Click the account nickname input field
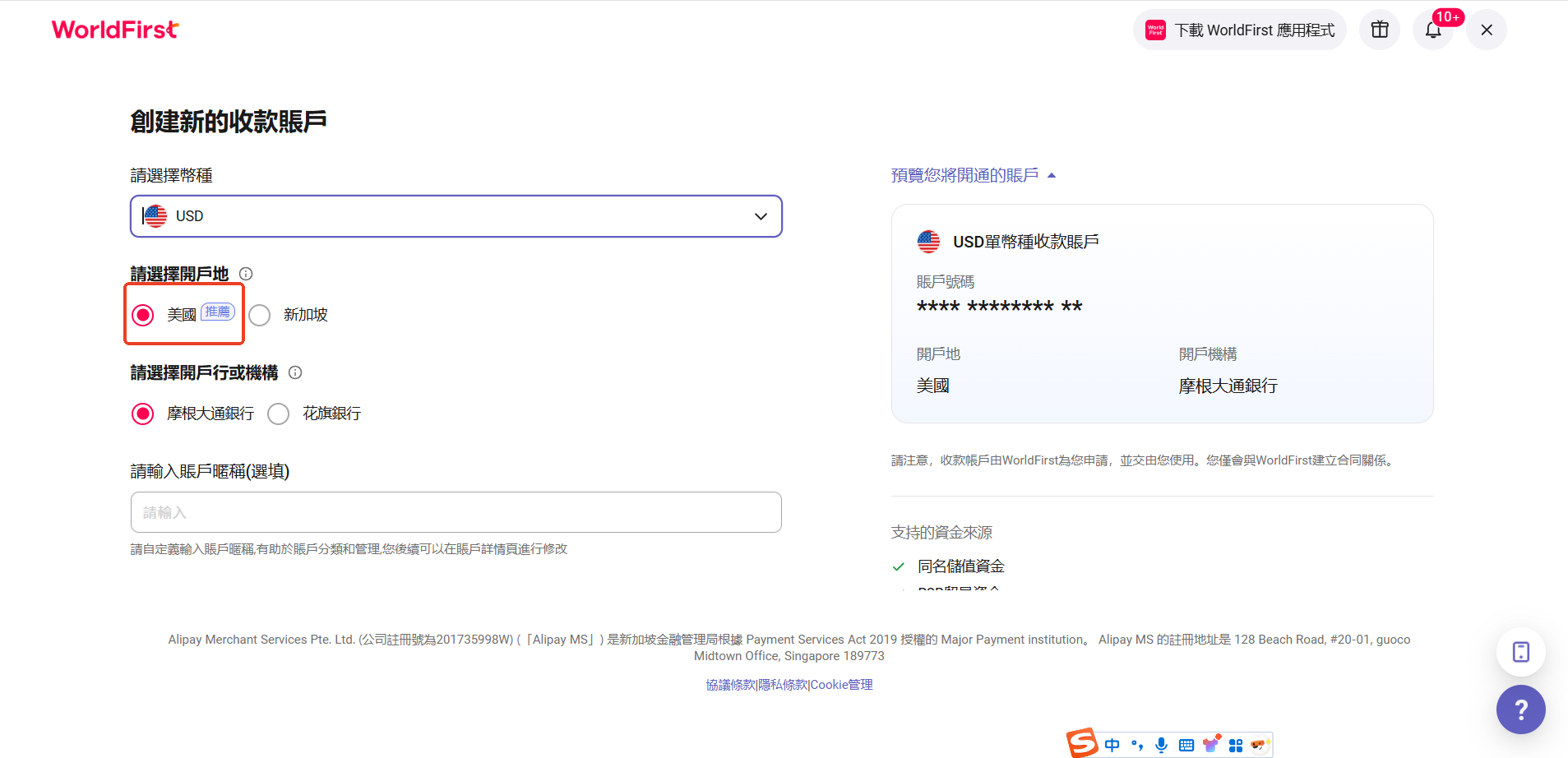The width and height of the screenshot is (1568, 758). (x=456, y=512)
